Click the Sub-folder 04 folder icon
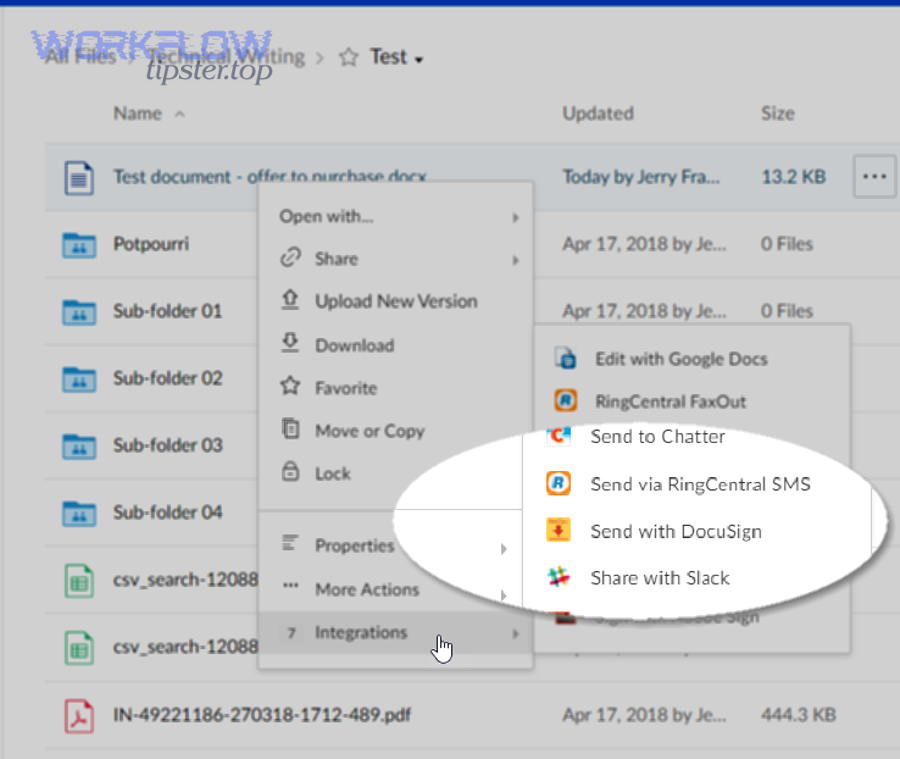 (x=79, y=514)
